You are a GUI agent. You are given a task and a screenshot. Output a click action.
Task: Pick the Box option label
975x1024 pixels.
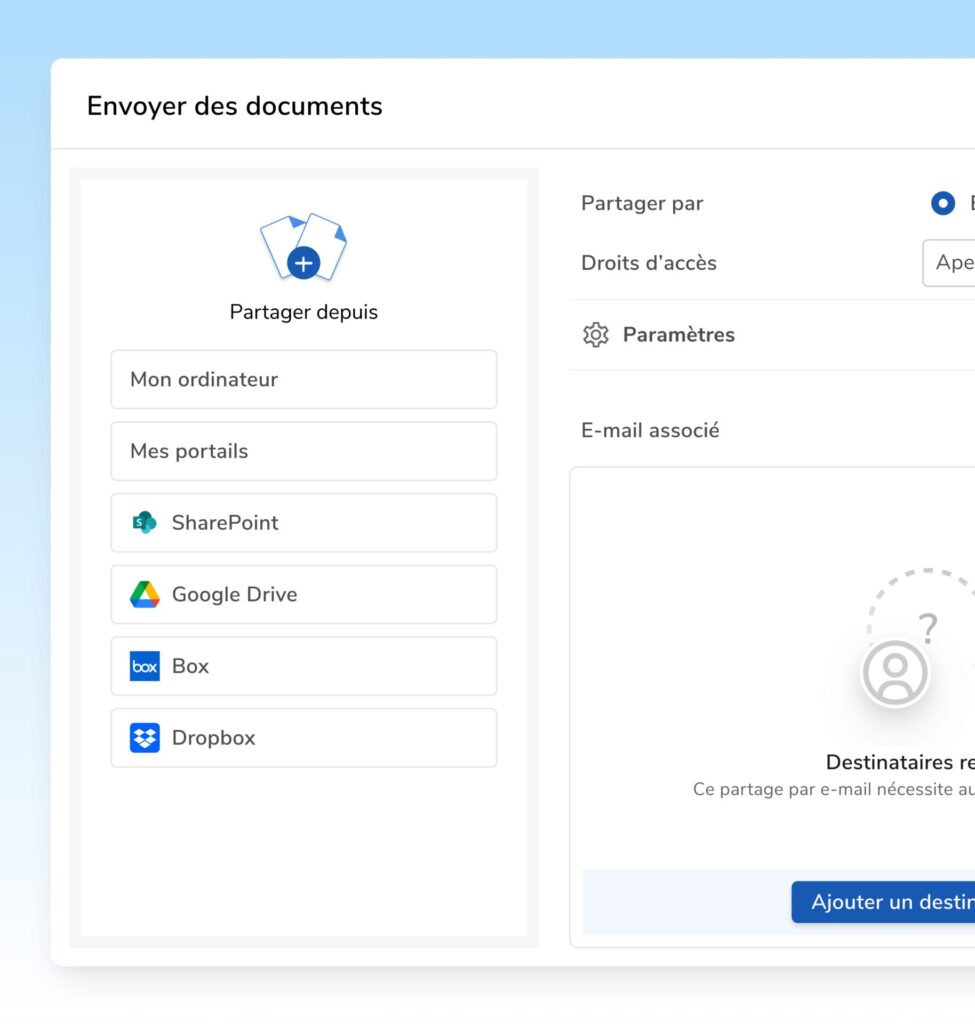(x=190, y=667)
